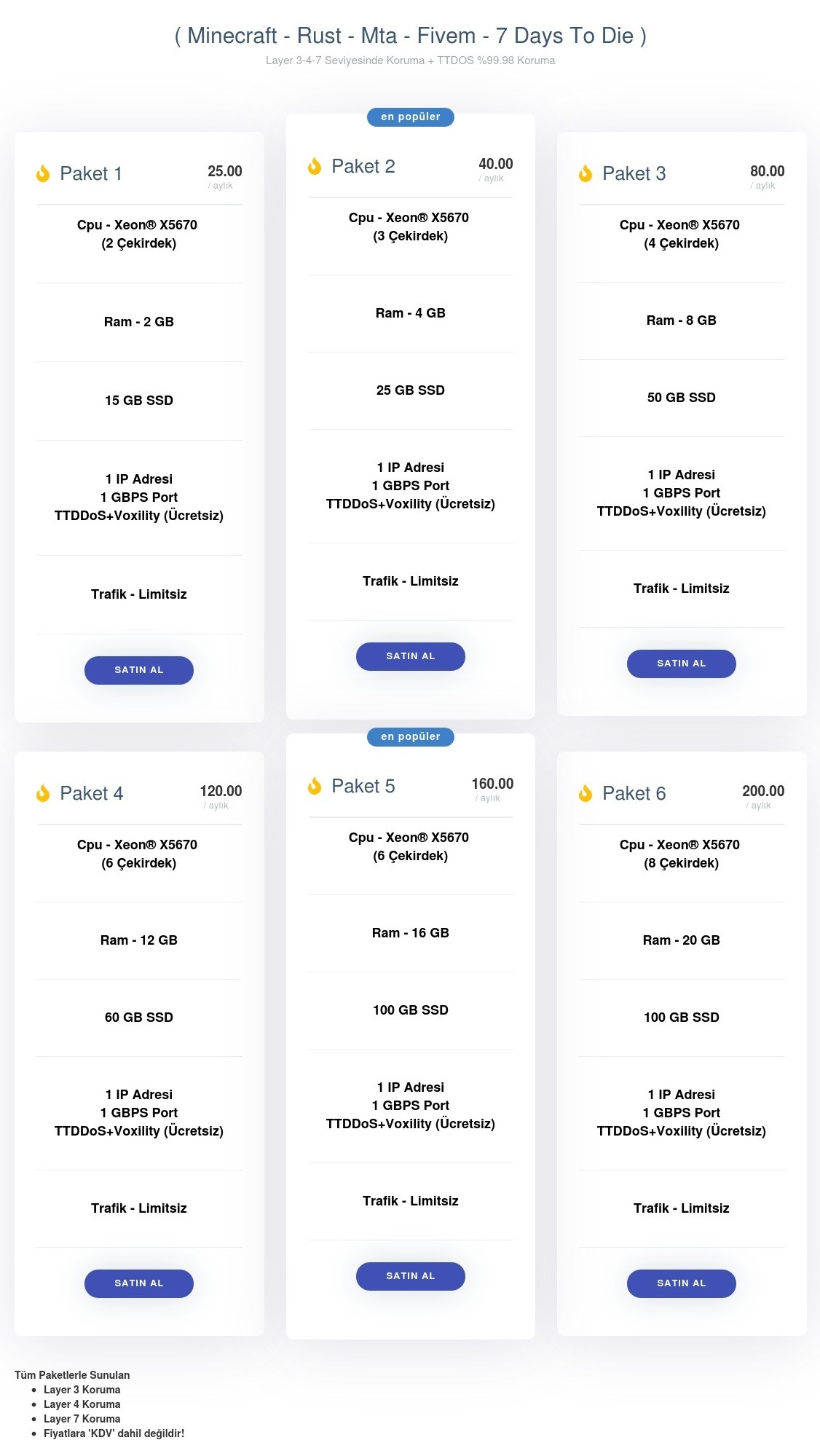Click the flame icon beside Paket 3
Image resolution: width=820 pixels, height=1456 pixels.
586,173
